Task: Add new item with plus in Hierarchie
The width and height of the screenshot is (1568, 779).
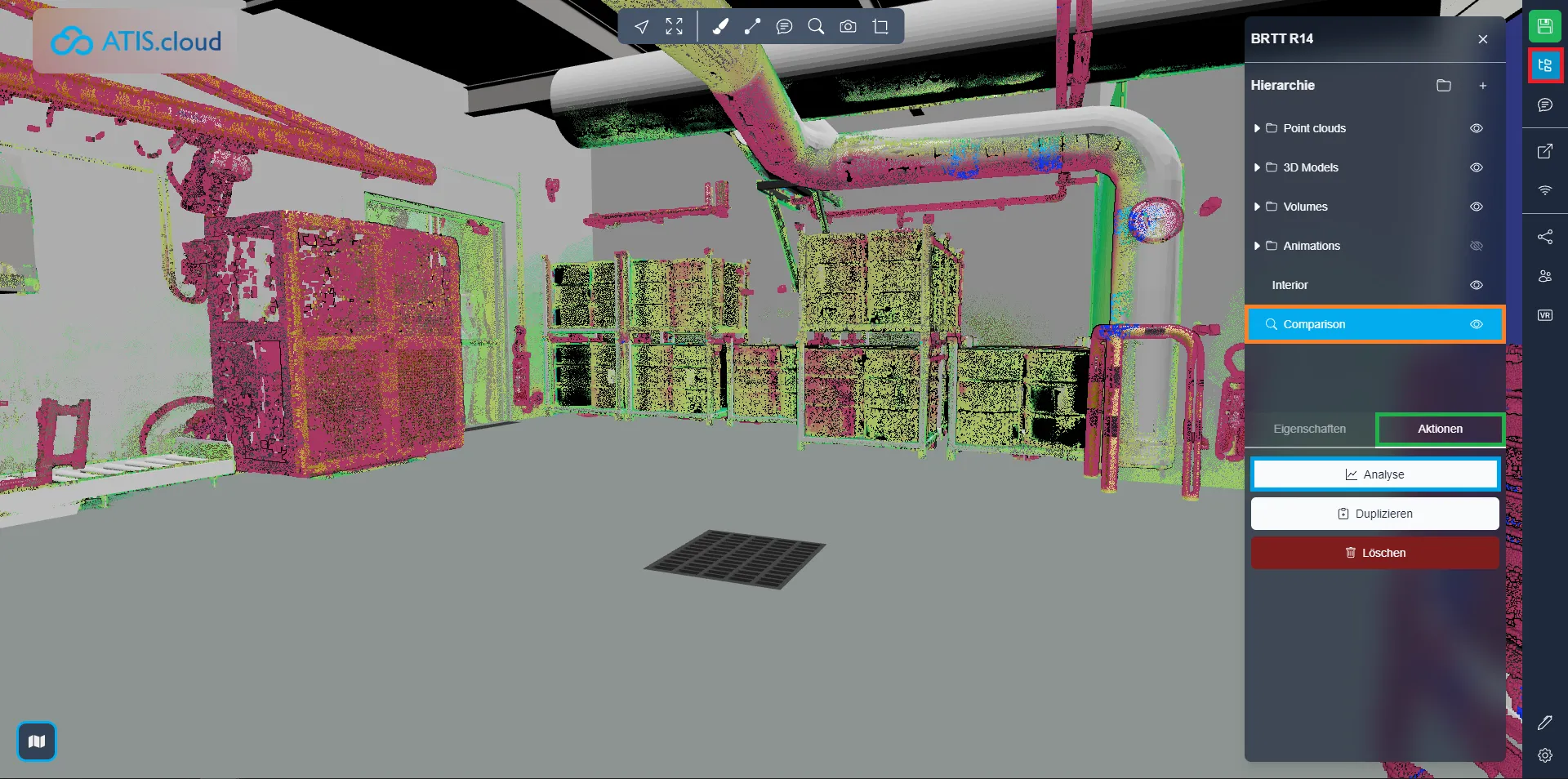Action: click(1483, 86)
